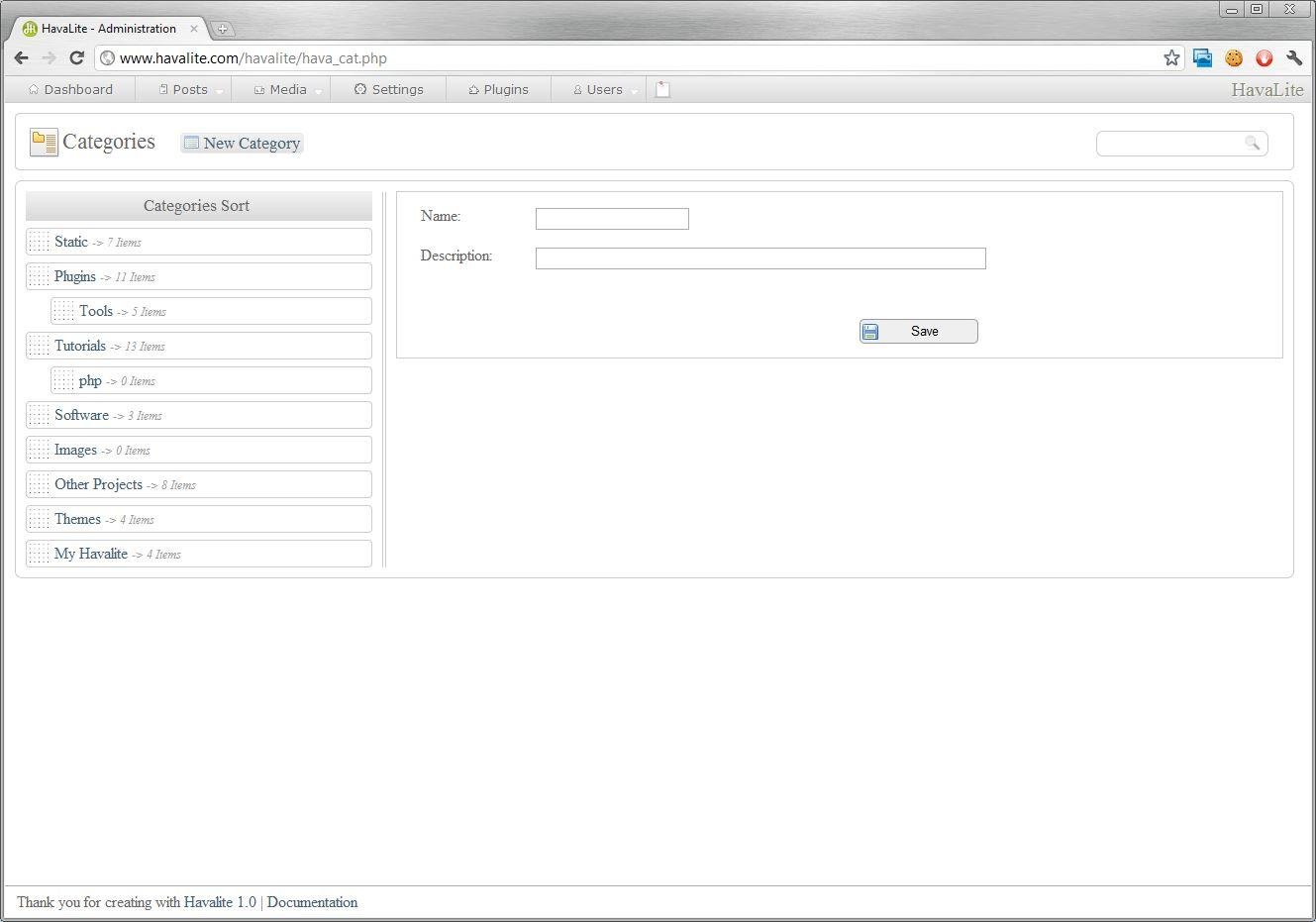Click the drag handle of the Static category
The height and width of the screenshot is (922, 1316).
pos(39,242)
